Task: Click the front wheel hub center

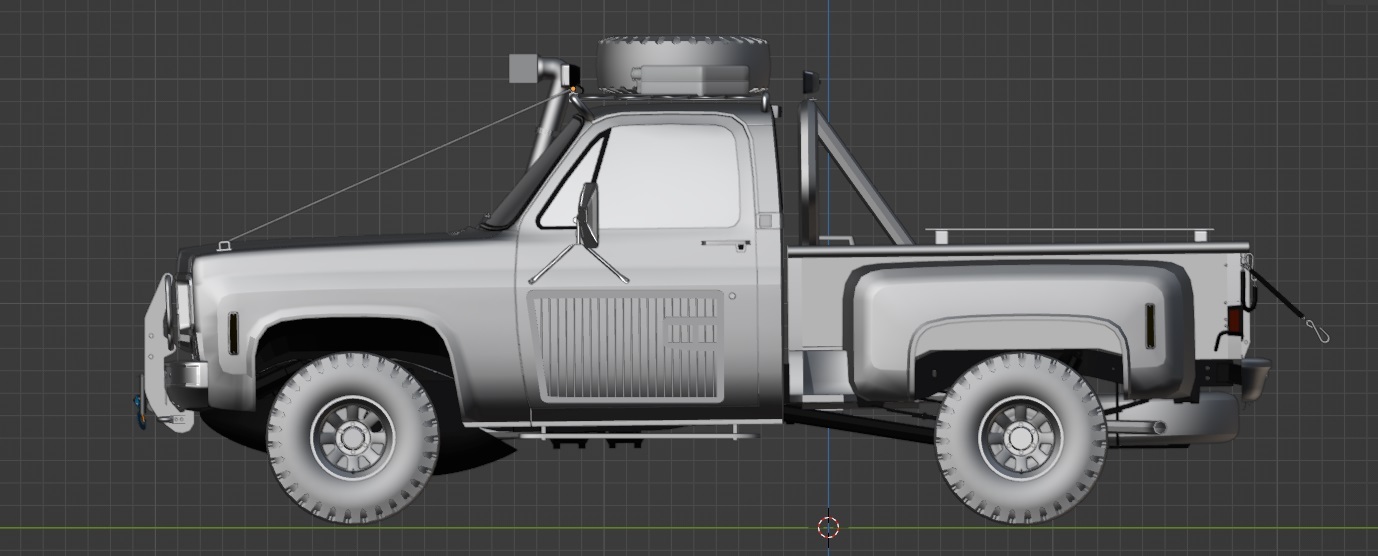Action: click(x=352, y=437)
